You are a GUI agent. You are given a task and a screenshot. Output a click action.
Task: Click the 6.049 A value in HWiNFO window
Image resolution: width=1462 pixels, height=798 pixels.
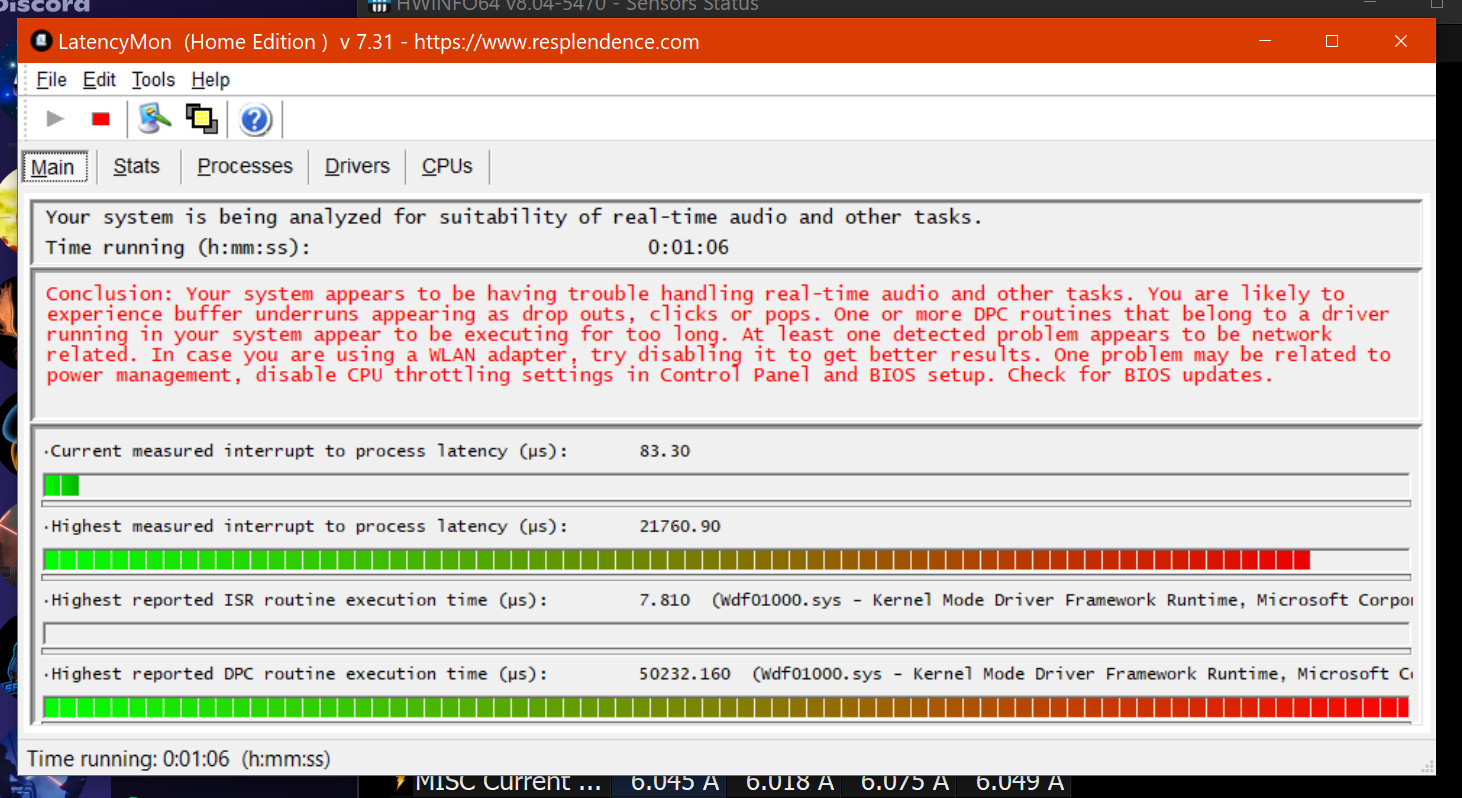[1019, 782]
